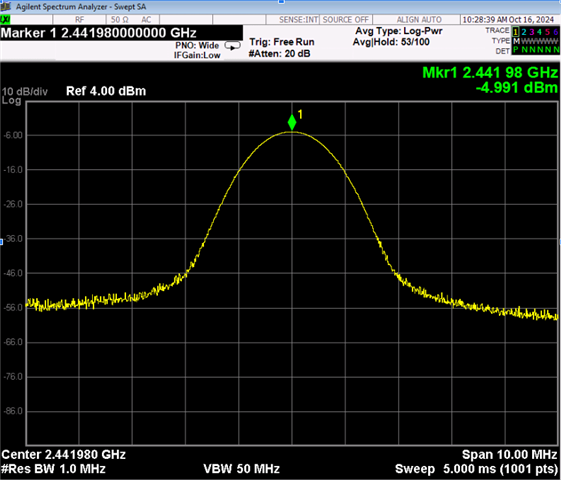Viewport: 561px width, 480px height.
Task: Click the date and time readout
Action: pos(508,20)
